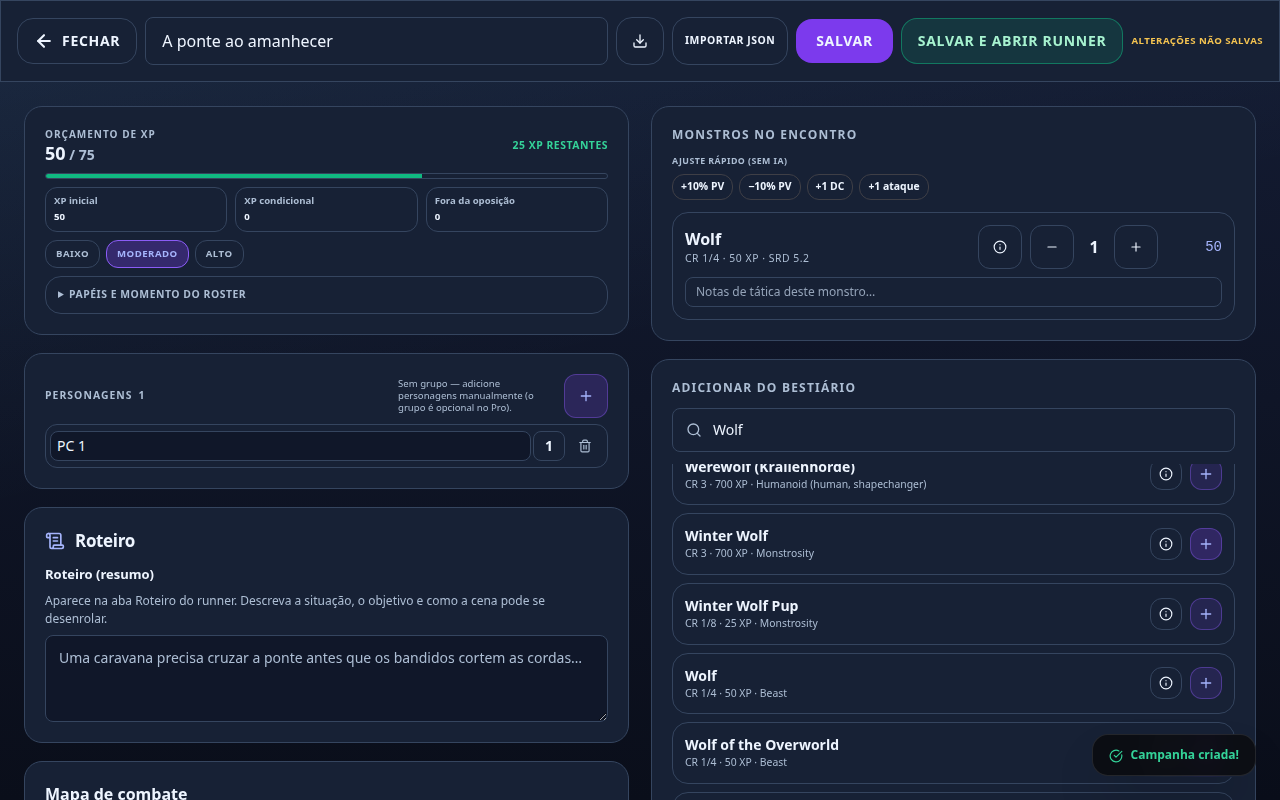
Task: Select BAIXO difficulty
Action: coord(72,254)
